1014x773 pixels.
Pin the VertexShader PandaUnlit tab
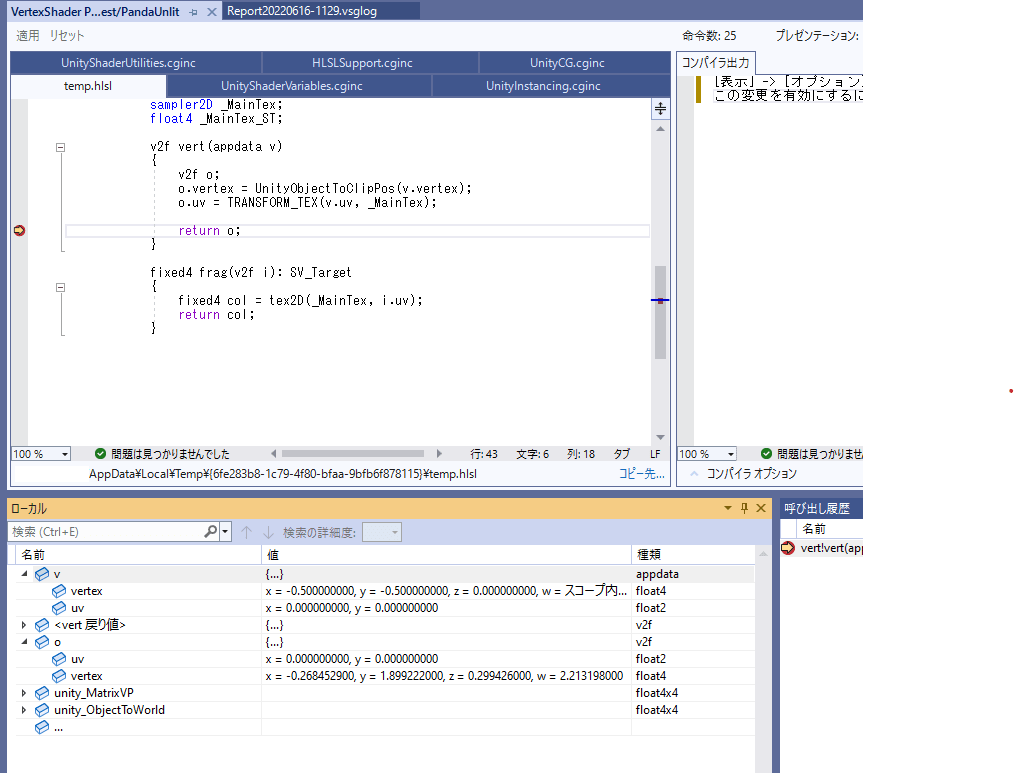[193, 12]
